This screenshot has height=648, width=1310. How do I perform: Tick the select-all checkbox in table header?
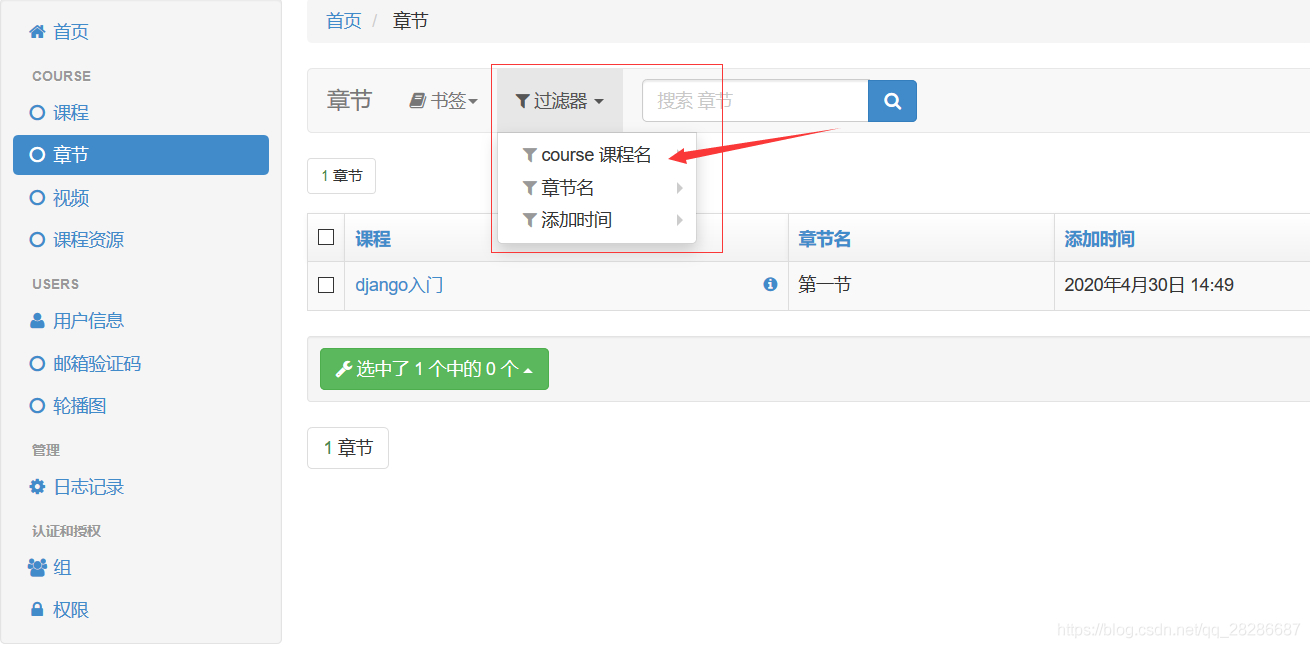(x=326, y=237)
